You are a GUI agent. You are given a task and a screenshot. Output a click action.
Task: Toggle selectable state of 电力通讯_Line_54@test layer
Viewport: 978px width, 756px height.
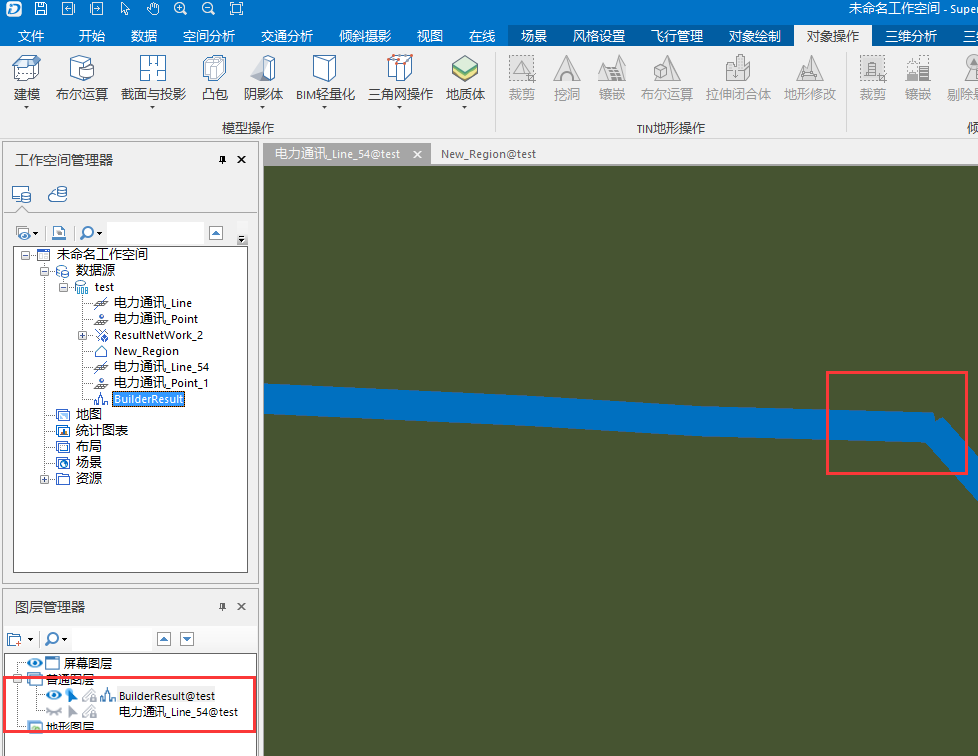[72, 712]
